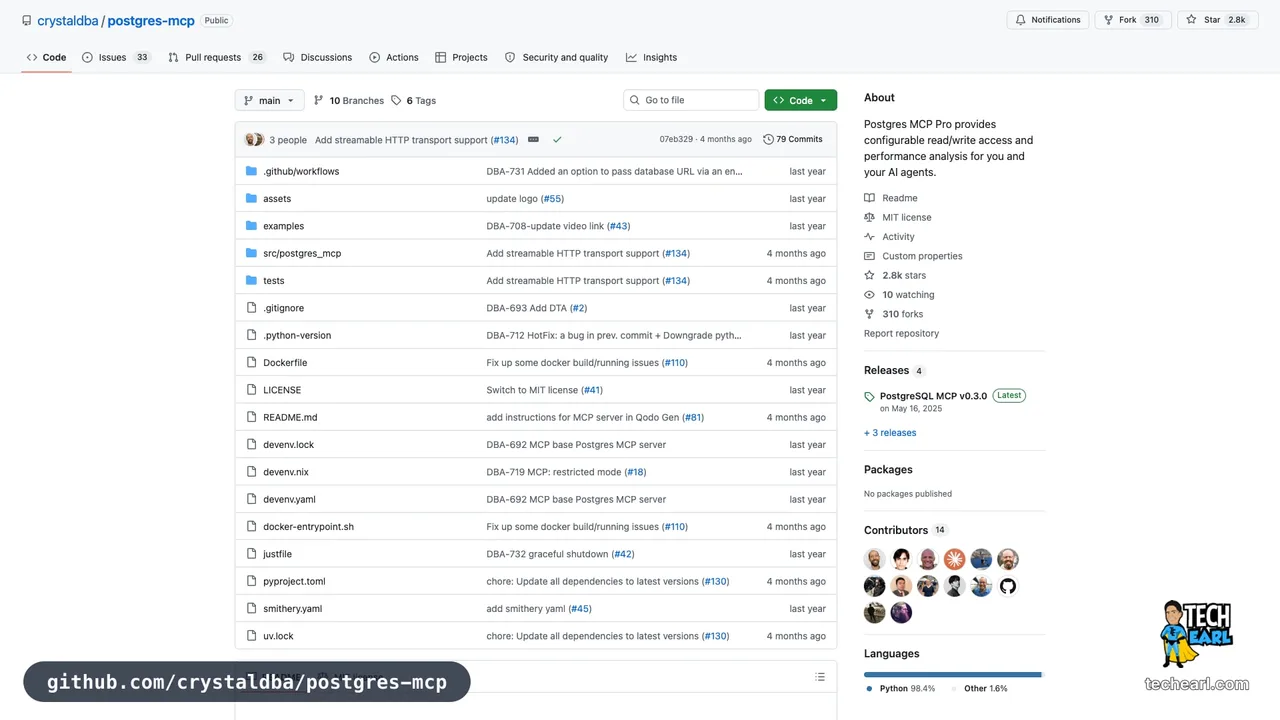Open the src/postgres_mcp folder

pos(302,253)
